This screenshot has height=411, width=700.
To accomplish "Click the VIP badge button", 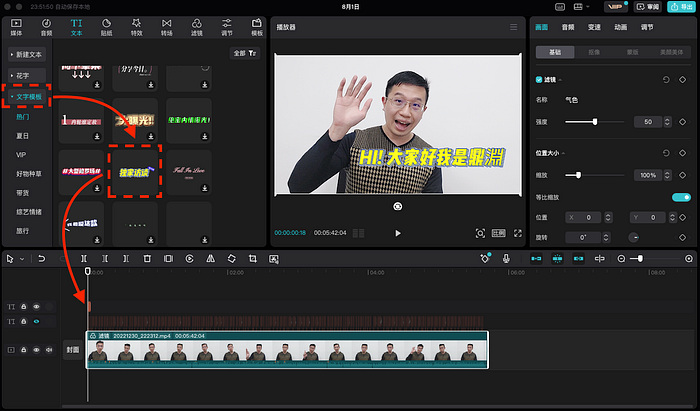I will pos(616,7).
